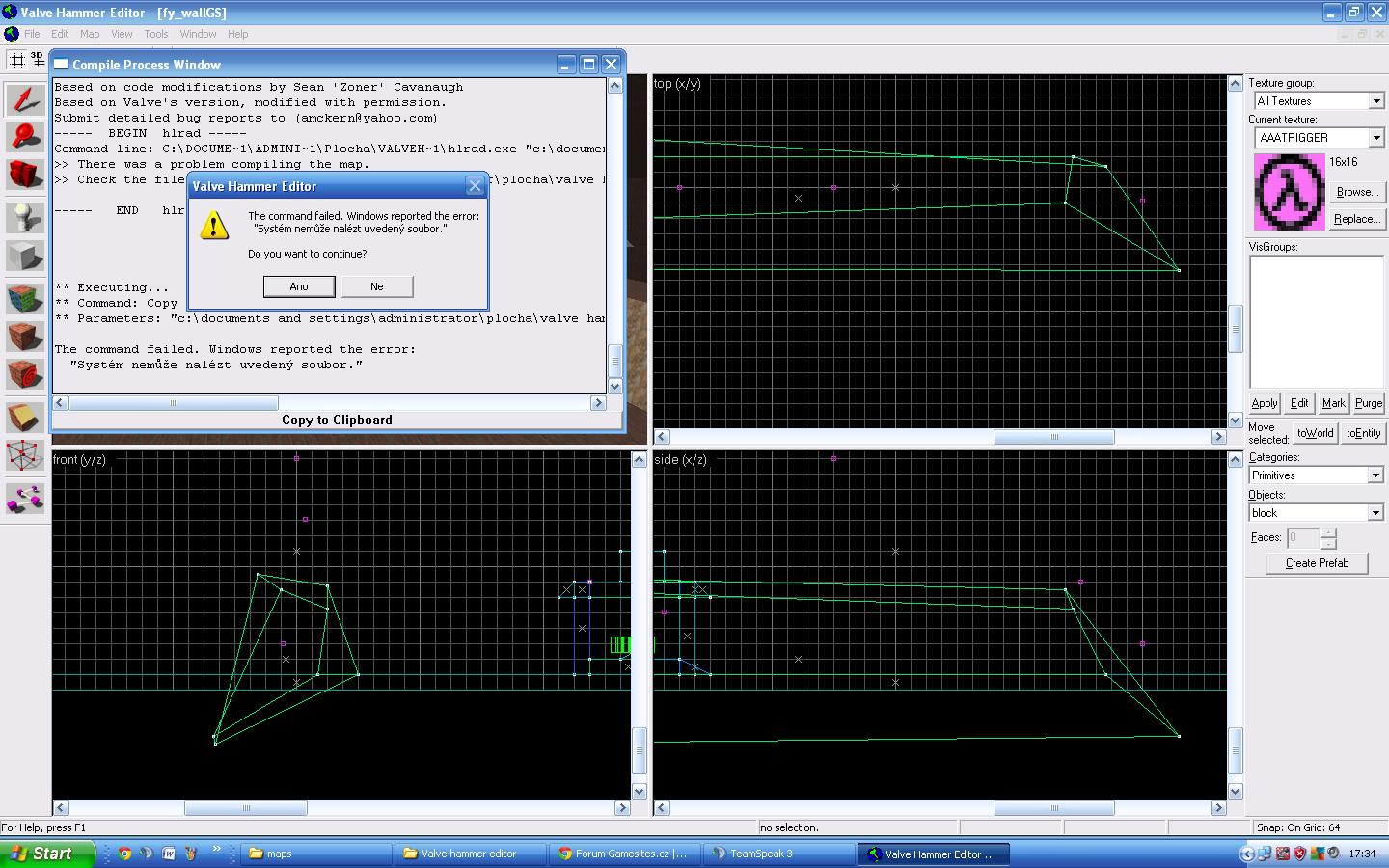Click Purge in VisGroups panel
1389x868 pixels.
1368,403
